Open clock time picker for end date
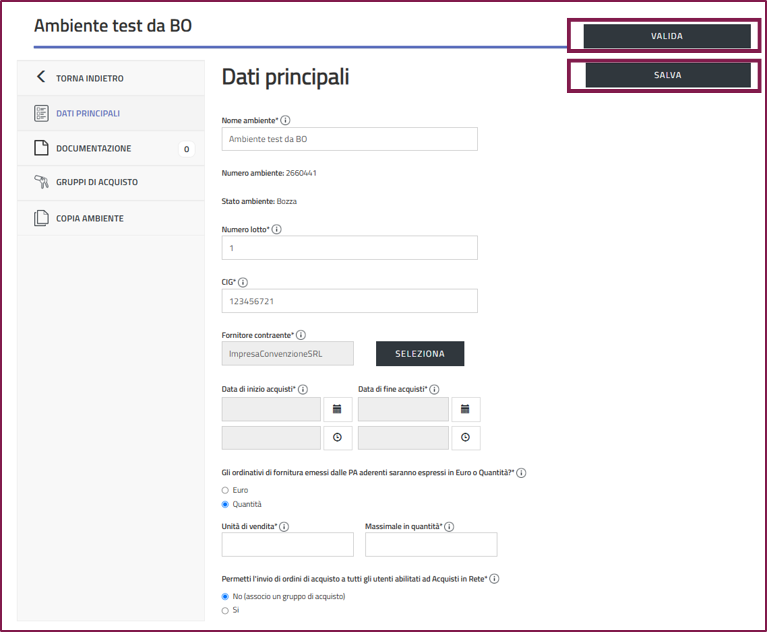Screen dimensions: 767x632 465,438
